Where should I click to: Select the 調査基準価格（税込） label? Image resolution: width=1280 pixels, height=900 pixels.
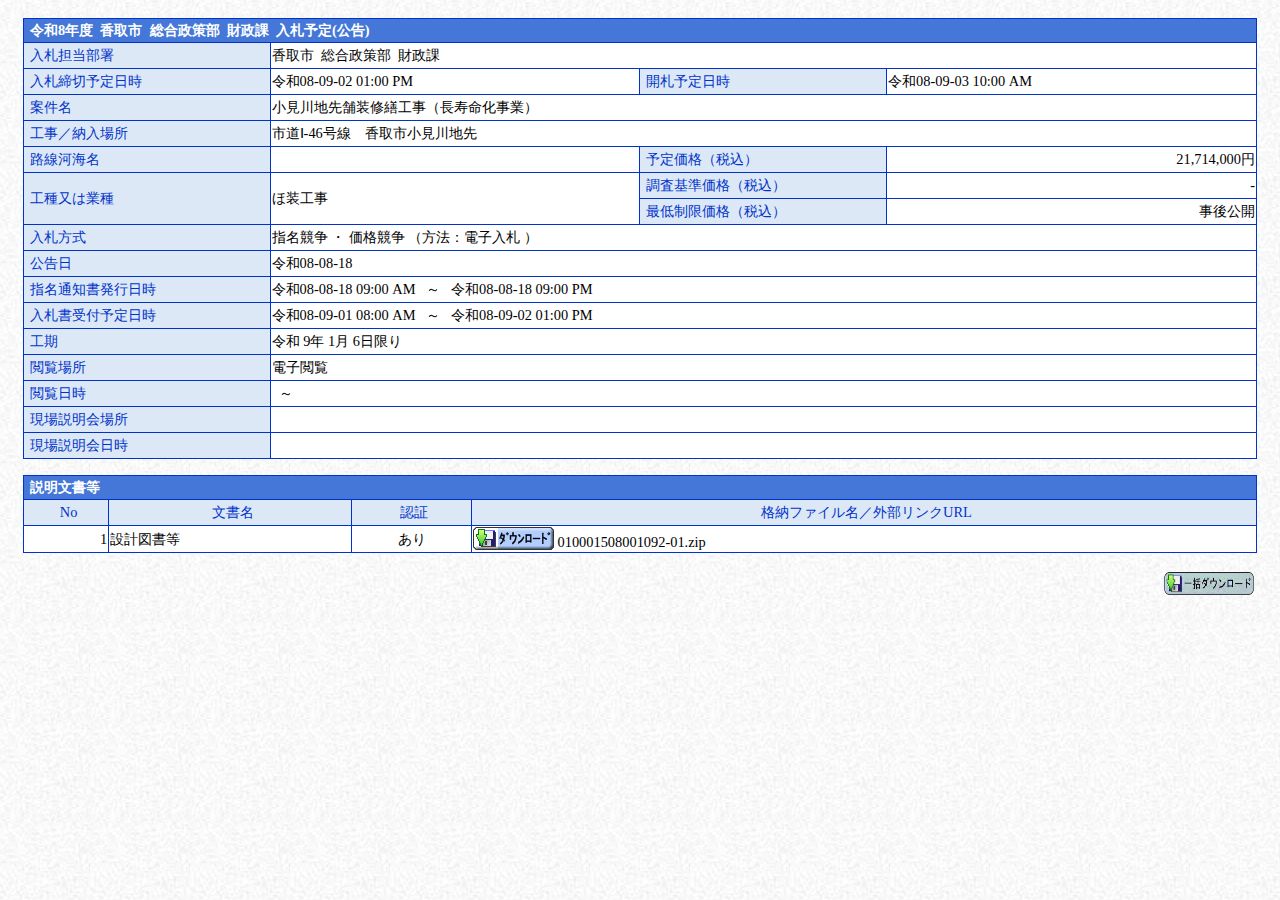tap(763, 186)
